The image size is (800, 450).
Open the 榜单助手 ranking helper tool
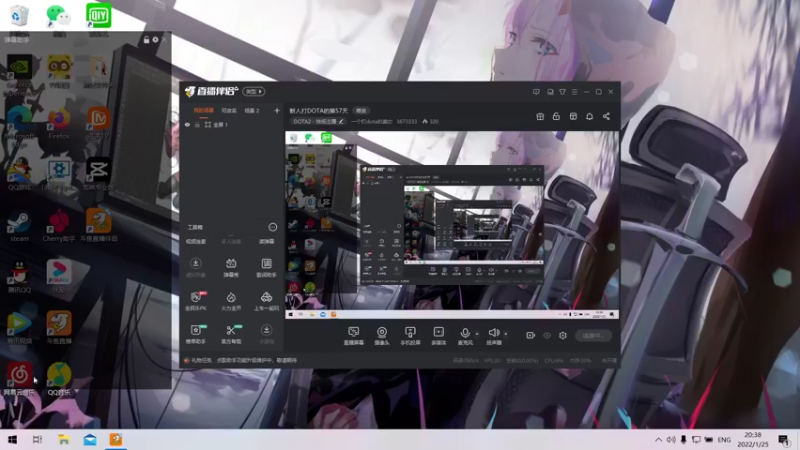coord(196,334)
